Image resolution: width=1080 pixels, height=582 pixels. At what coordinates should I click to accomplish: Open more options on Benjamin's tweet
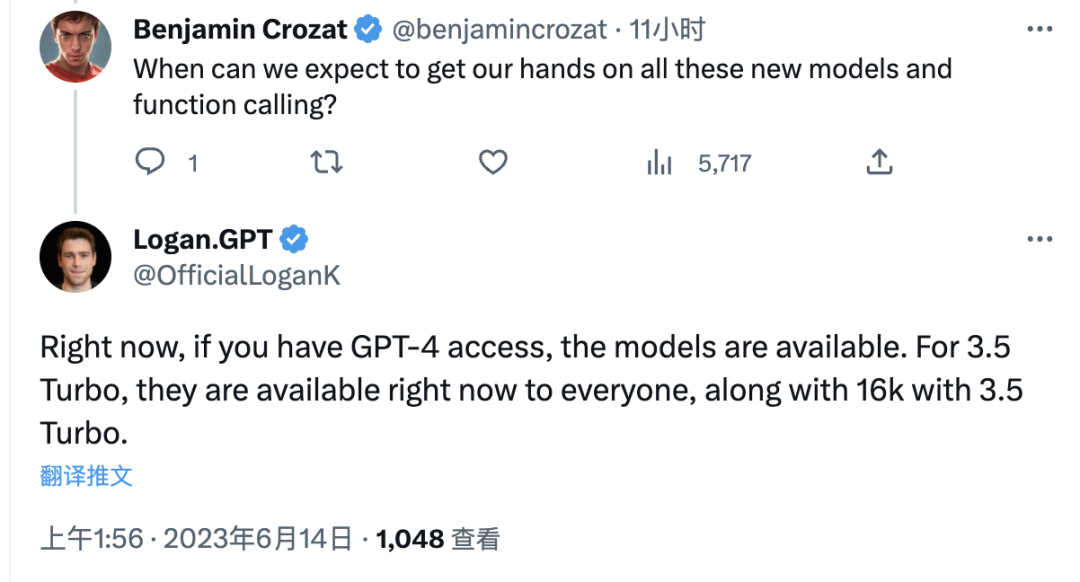point(1039,29)
